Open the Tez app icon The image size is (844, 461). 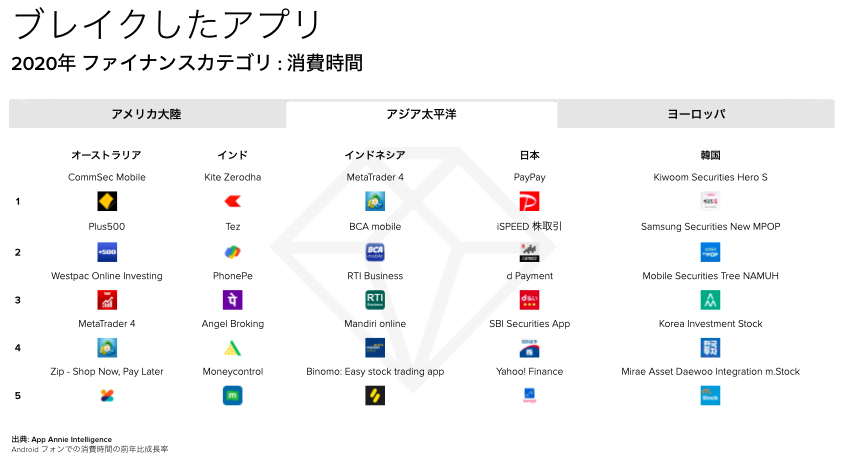point(233,252)
